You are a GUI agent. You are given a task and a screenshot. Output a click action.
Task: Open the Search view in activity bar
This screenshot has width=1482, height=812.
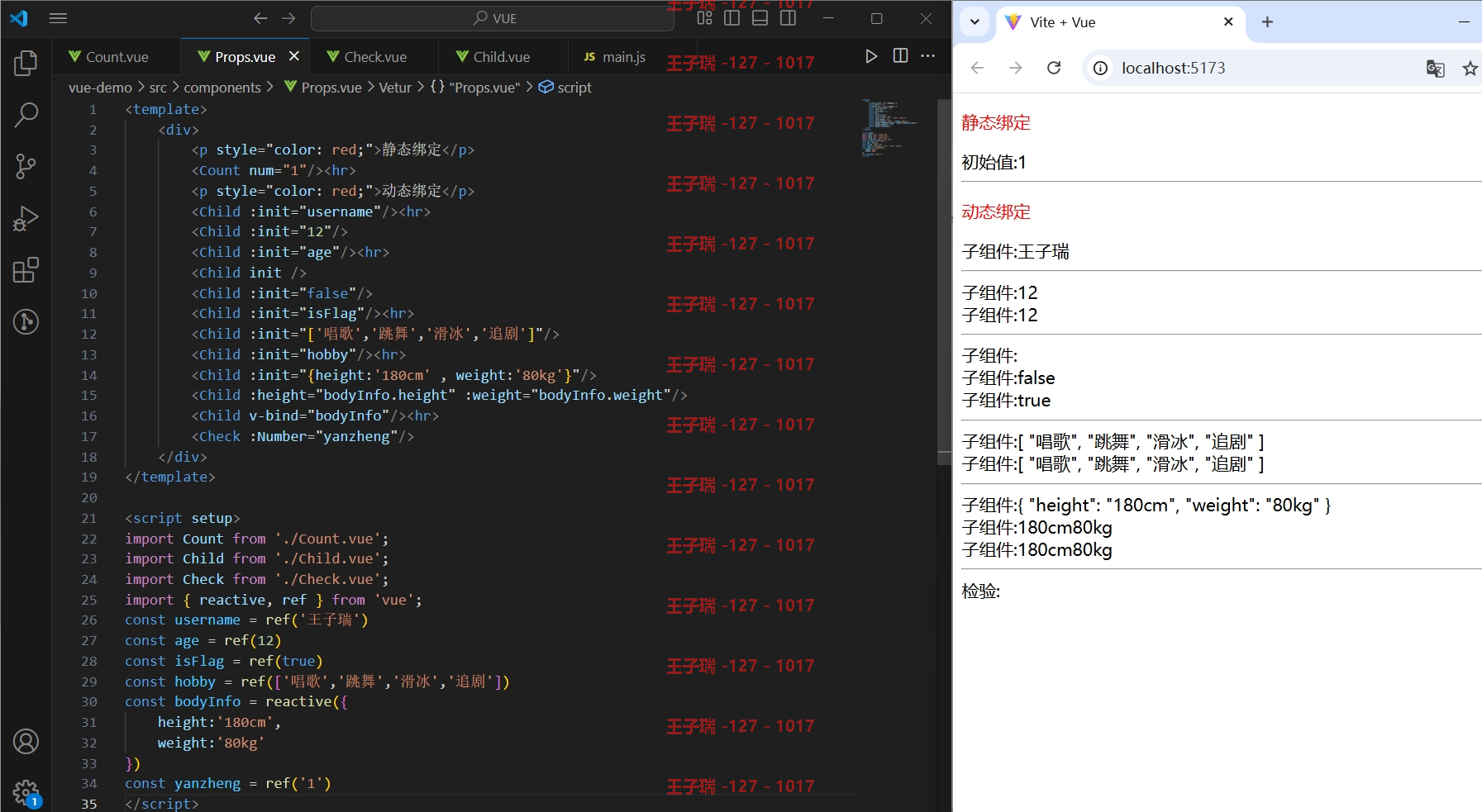26,115
